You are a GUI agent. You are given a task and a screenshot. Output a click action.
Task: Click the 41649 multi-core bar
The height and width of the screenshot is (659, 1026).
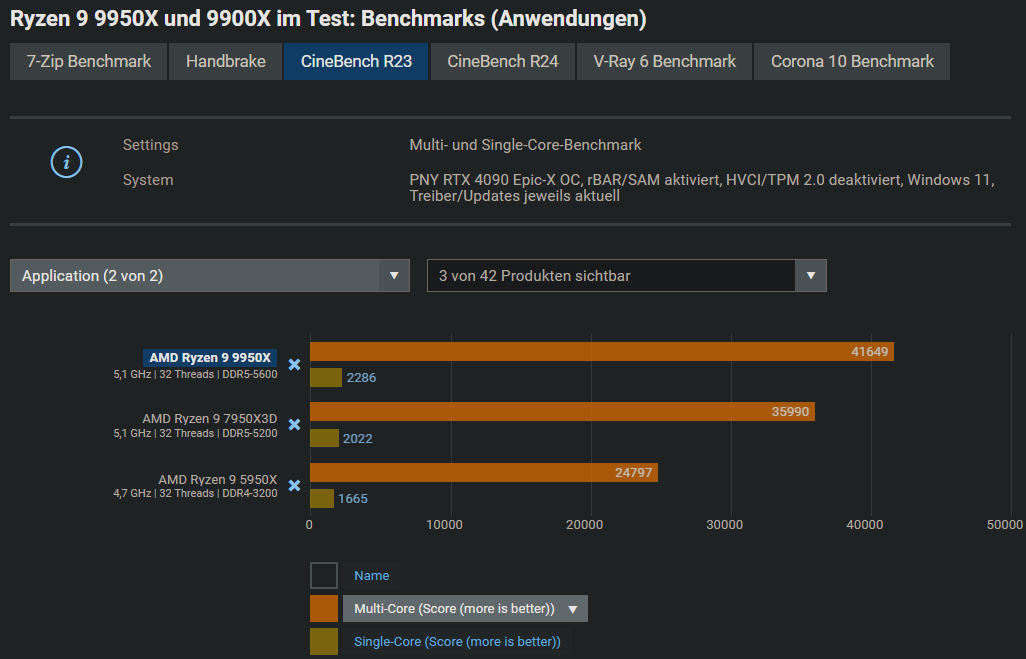click(x=601, y=351)
